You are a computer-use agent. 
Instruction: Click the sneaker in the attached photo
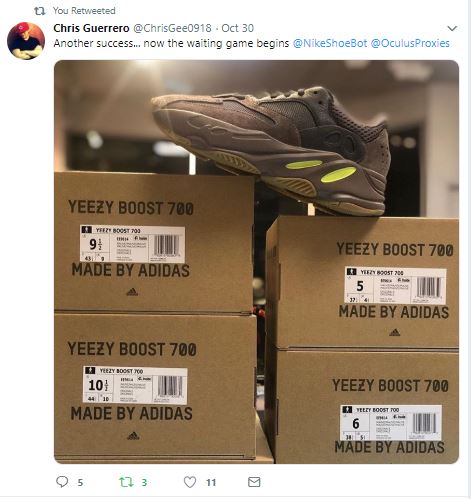(x=272, y=150)
